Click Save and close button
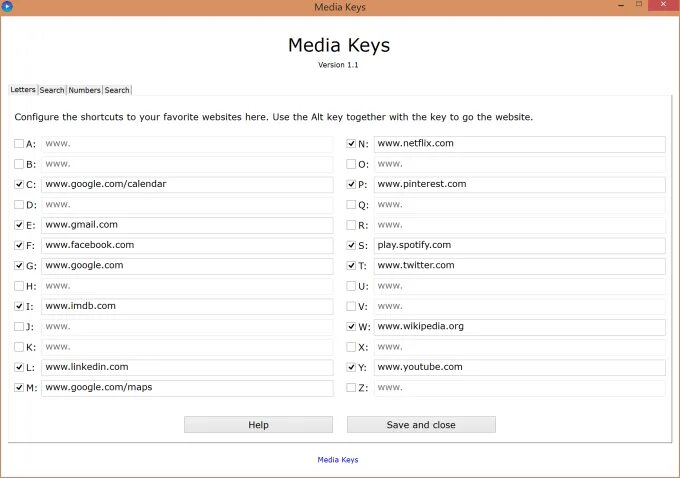Screen dimensions: 680x478 coord(421,425)
